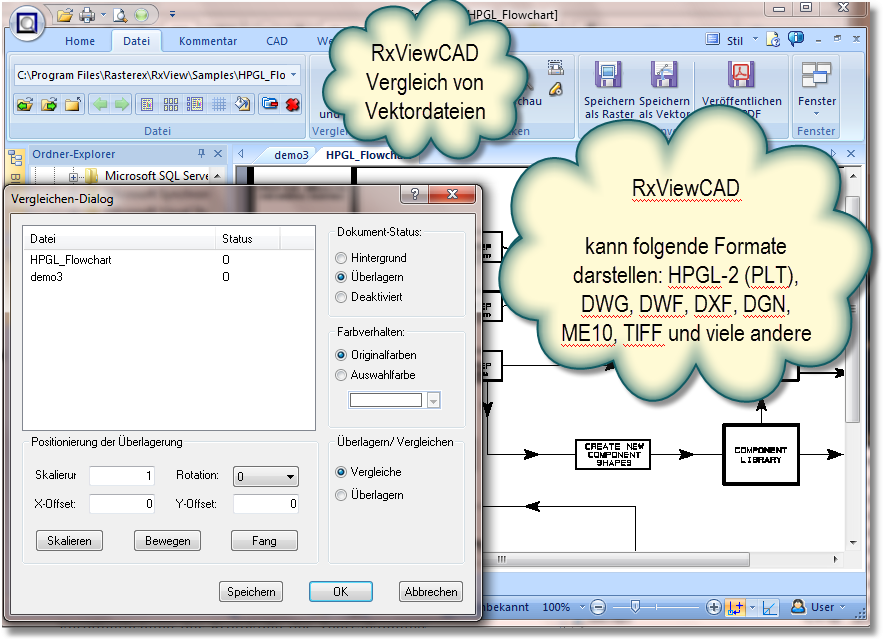
Task: Expand the Fenster dropdown in ribbon
Action: (x=816, y=114)
